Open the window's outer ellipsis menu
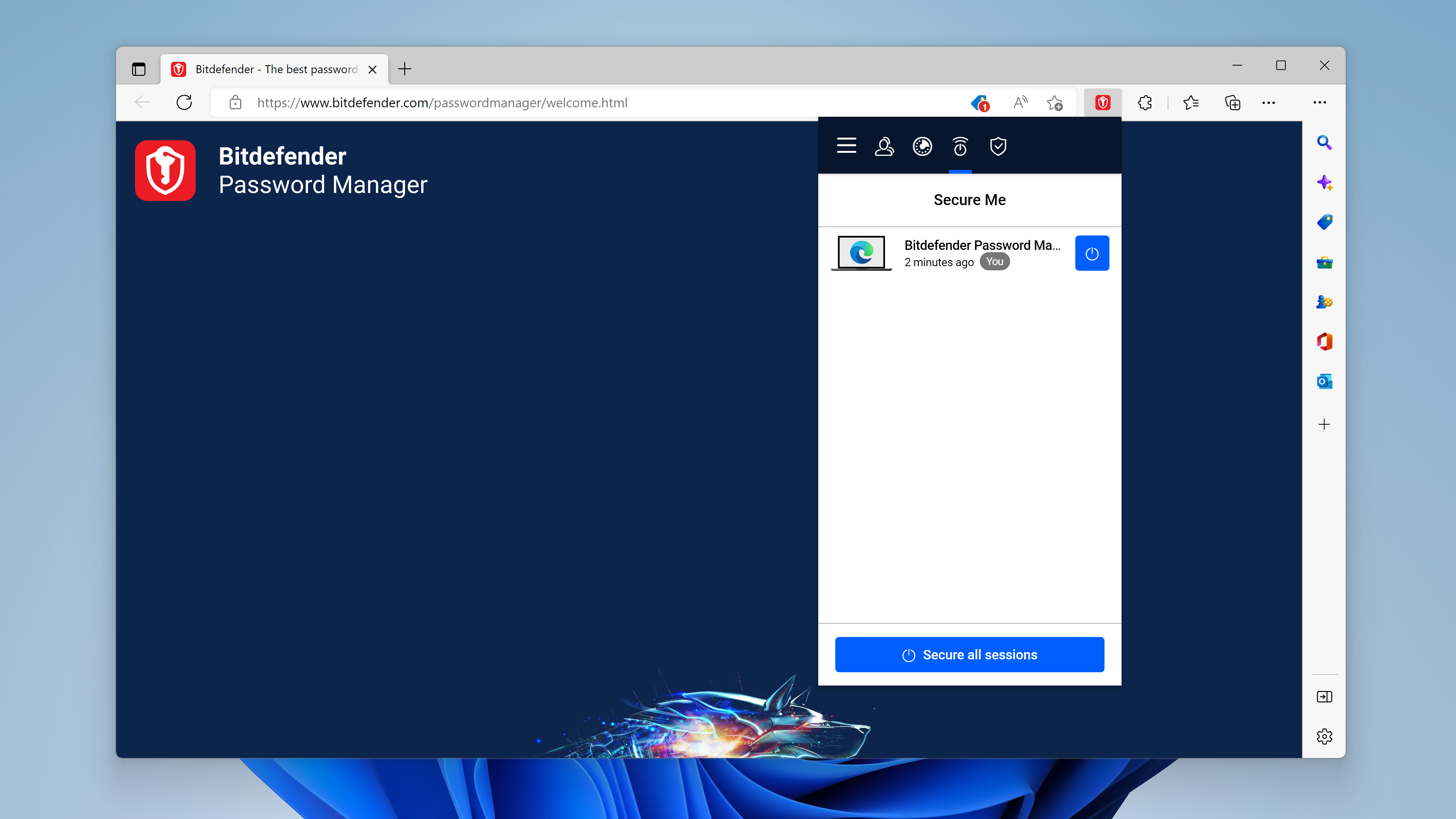 [1320, 102]
